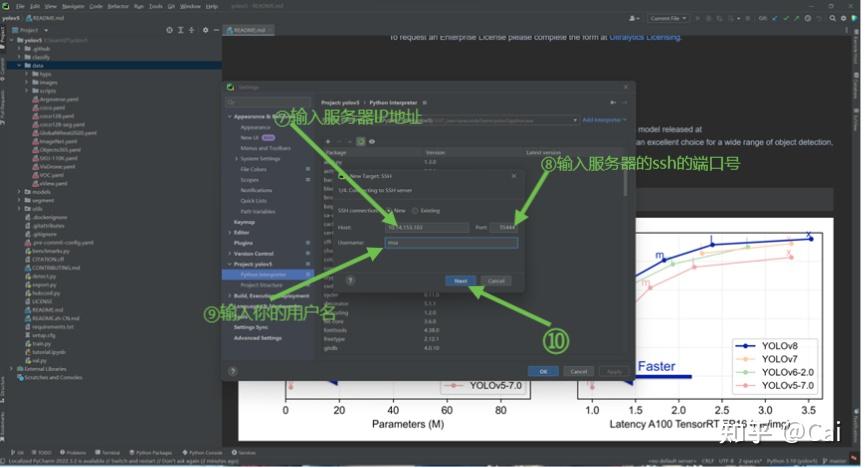Open the Current File run configuration dropdown
Image resolution: width=865 pixels, height=468 pixels.
tap(668, 18)
